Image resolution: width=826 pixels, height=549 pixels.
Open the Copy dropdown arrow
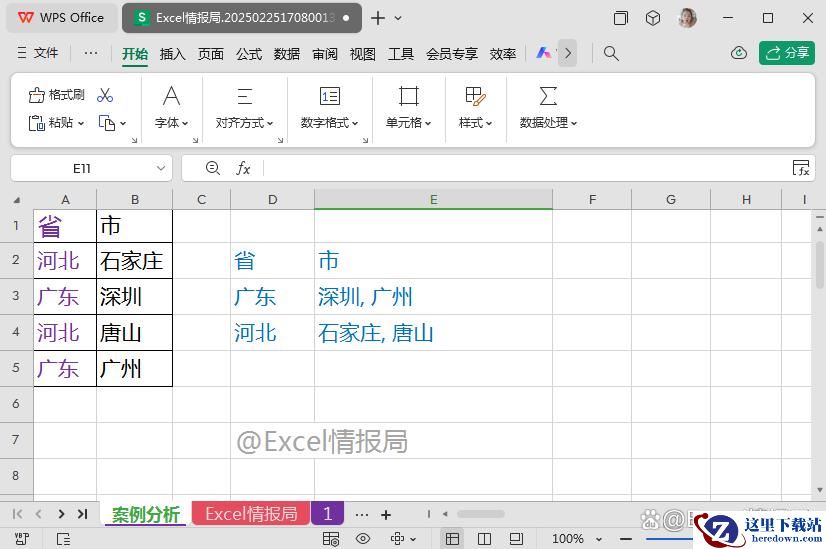coord(123,123)
